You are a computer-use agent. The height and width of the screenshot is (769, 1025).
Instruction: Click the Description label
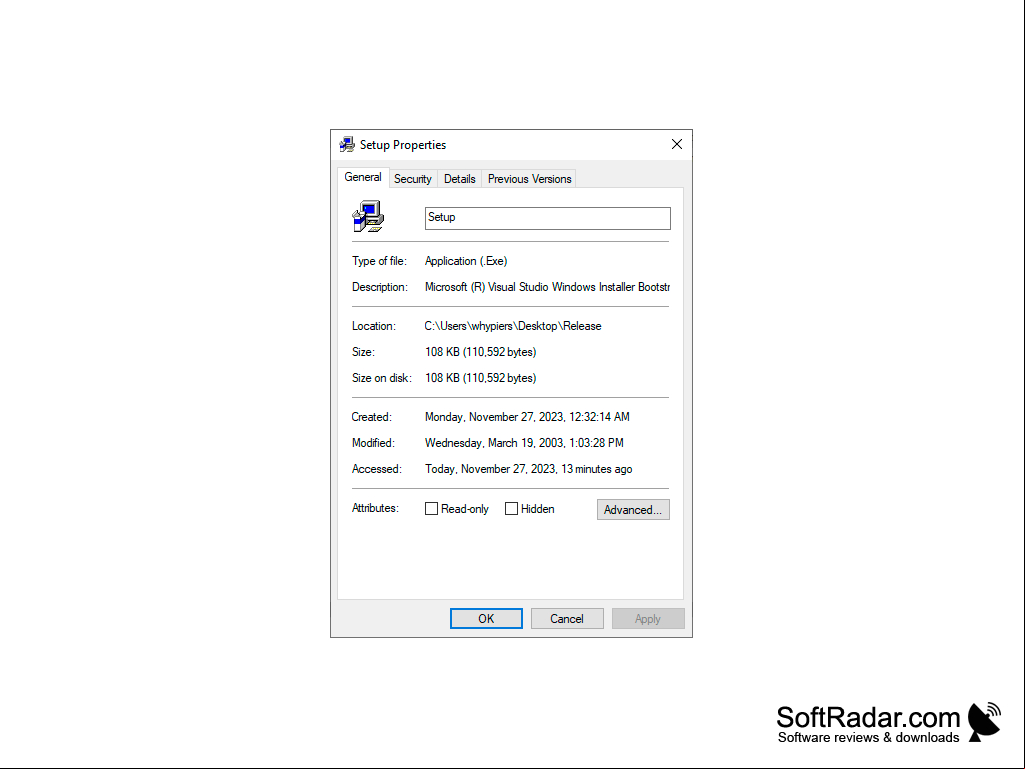(380, 287)
